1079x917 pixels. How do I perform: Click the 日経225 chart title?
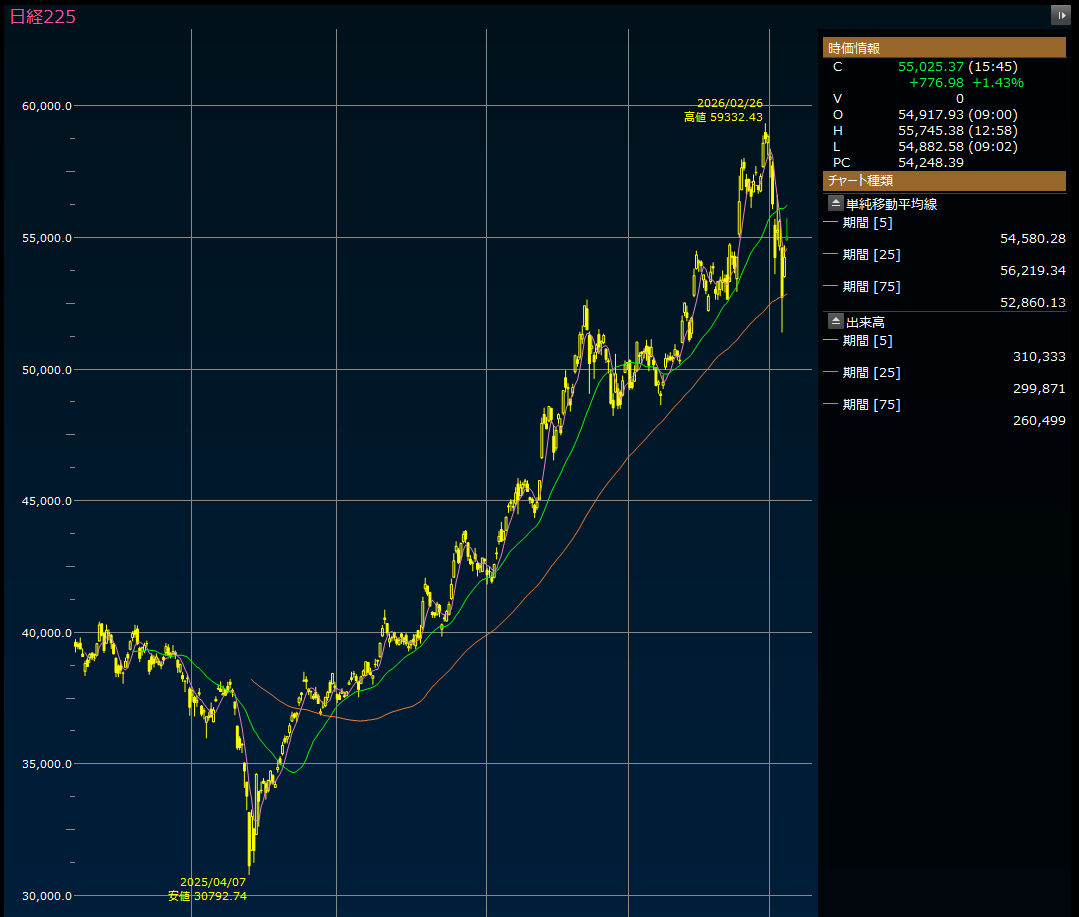point(42,16)
